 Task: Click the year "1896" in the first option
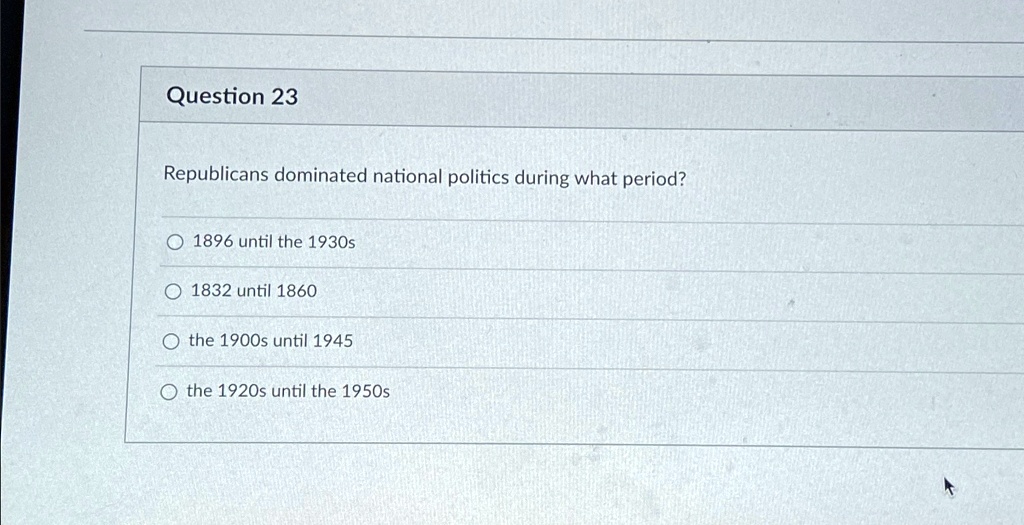click(213, 242)
